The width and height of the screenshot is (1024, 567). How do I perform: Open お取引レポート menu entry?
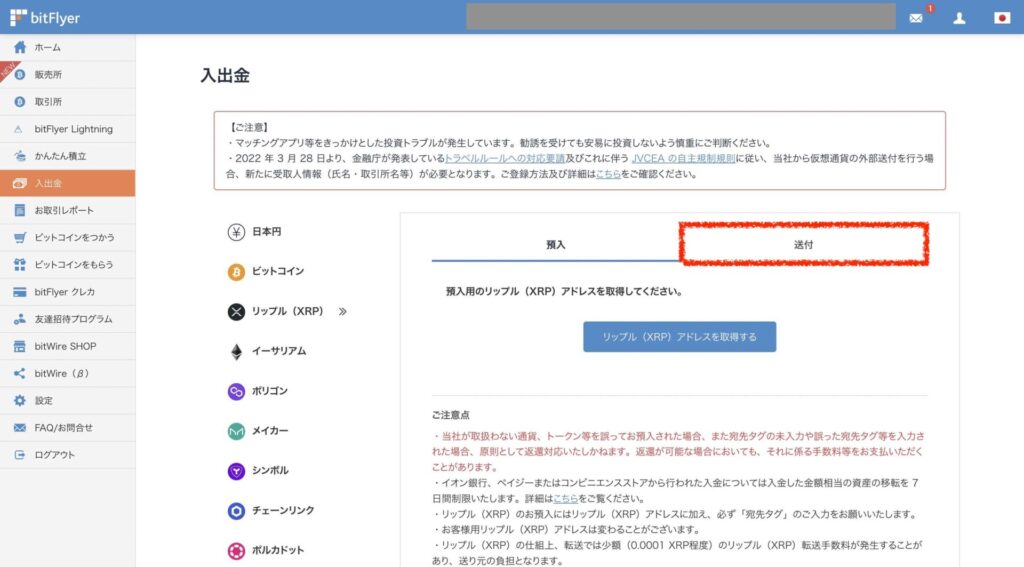pos(68,210)
